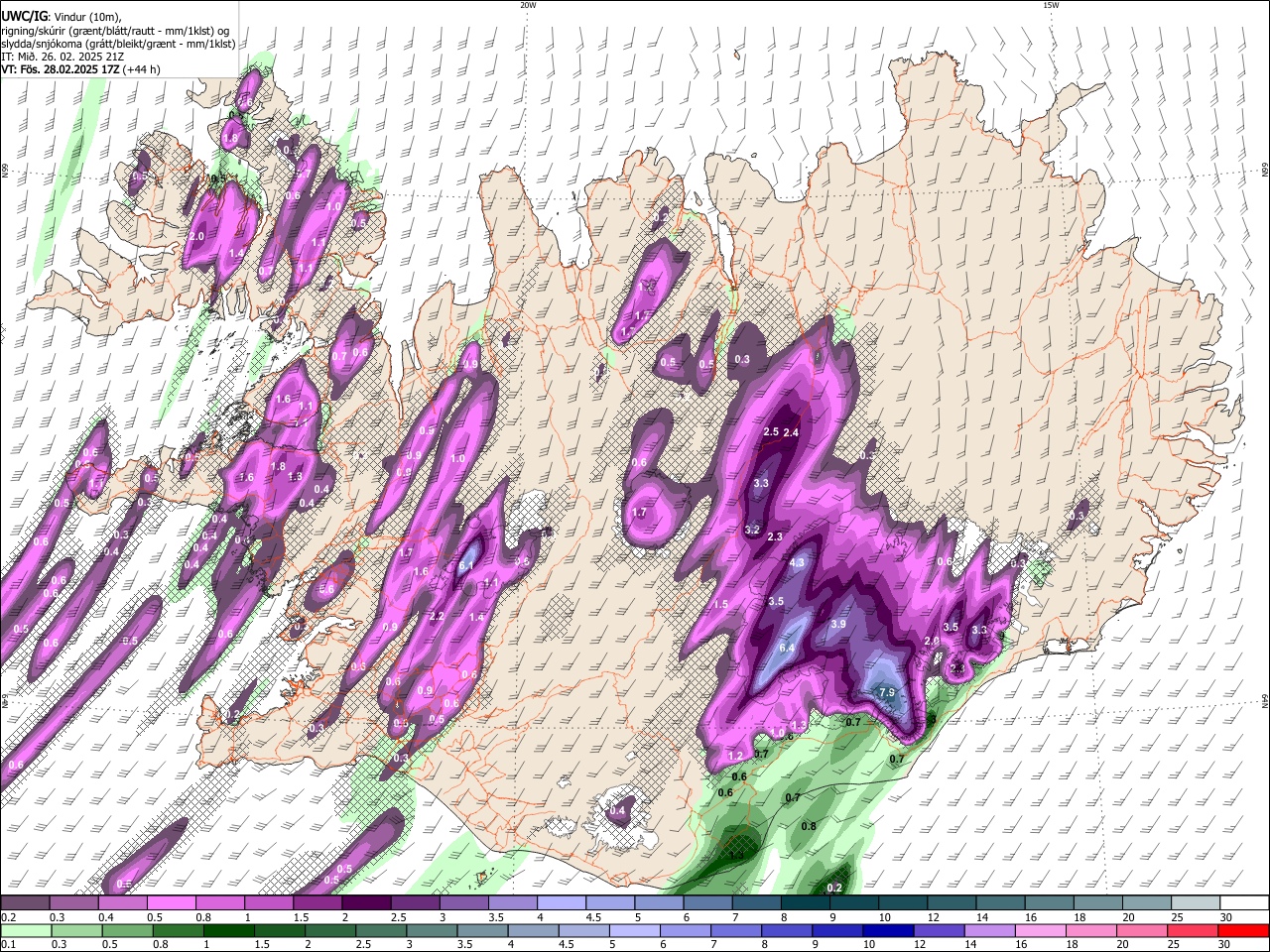Click the 3.9 precipitation value on map
This screenshot has width=1270, height=952.
837,624
